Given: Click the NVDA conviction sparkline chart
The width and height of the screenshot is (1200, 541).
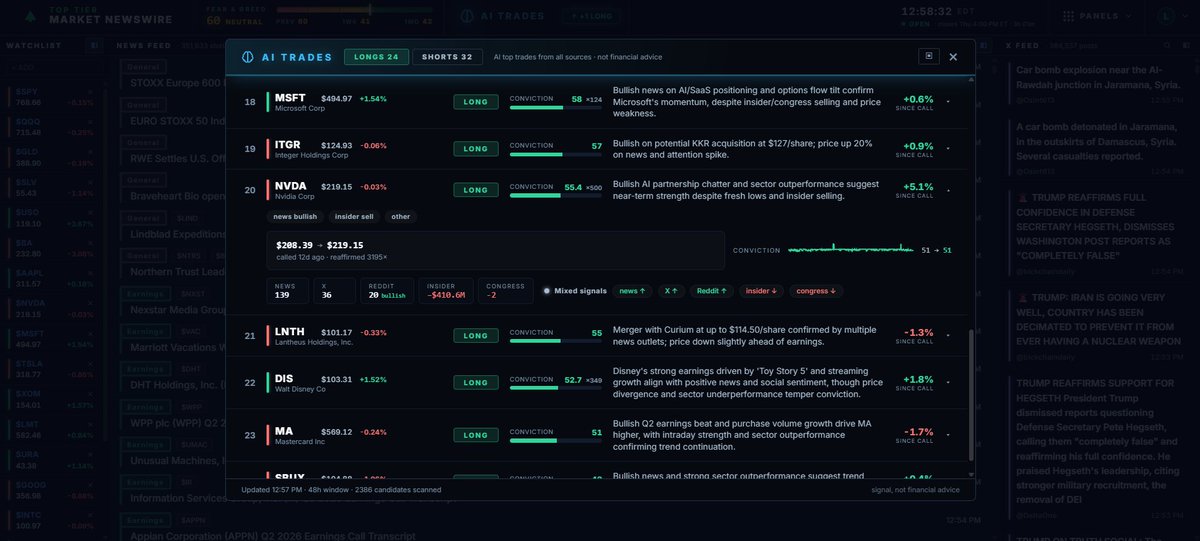Looking at the screenshot, I should click(851, 250).
